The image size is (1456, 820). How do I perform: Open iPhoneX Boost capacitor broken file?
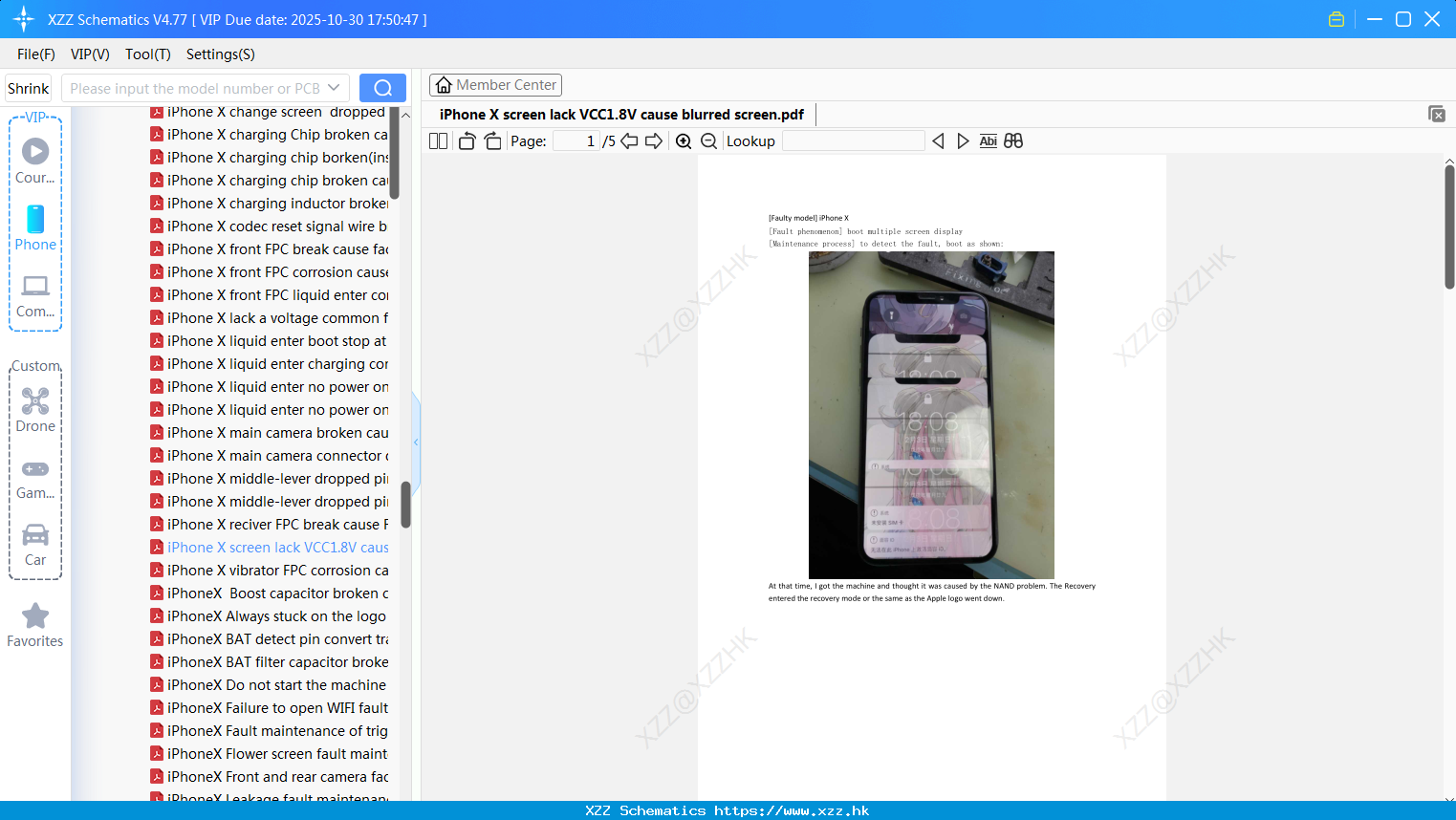click(x=269, y=593)
